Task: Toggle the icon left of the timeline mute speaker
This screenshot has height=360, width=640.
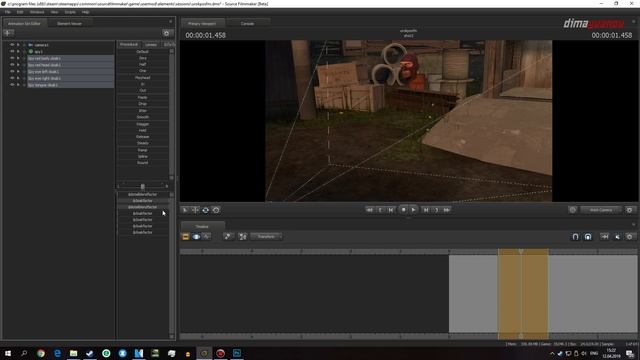Action: click(604, 237)
